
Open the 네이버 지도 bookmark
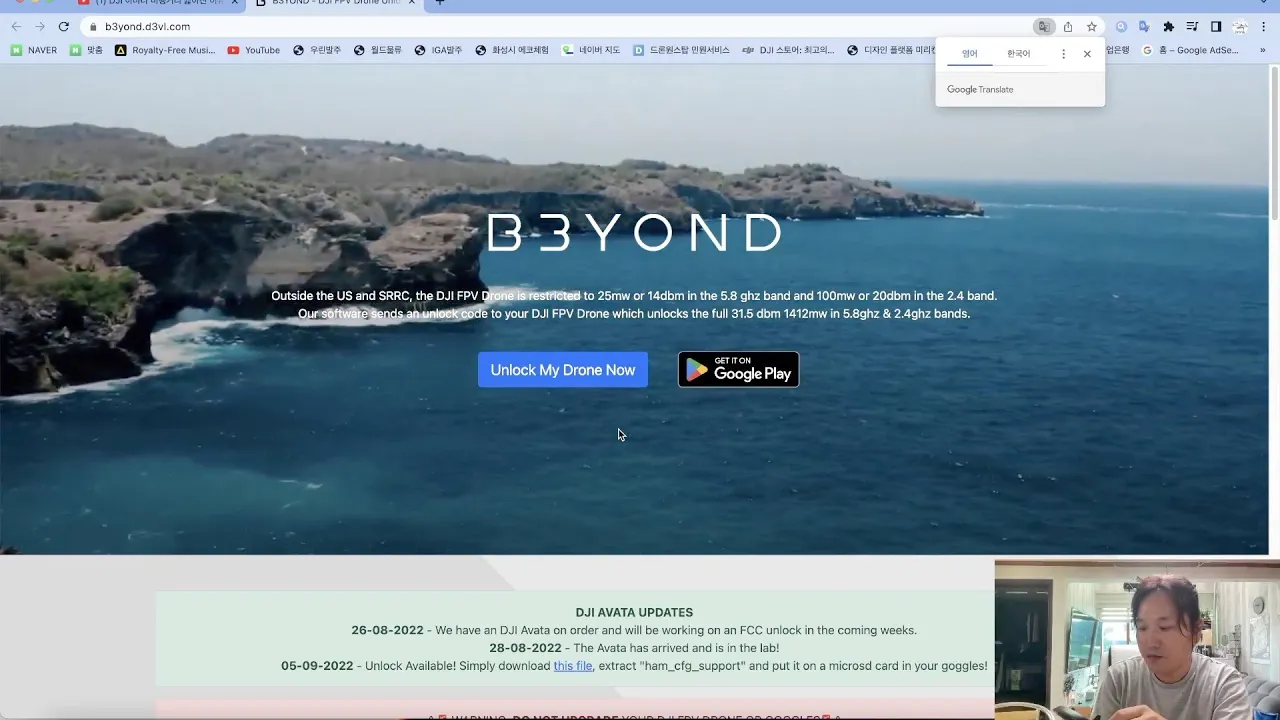click(591, 50)
